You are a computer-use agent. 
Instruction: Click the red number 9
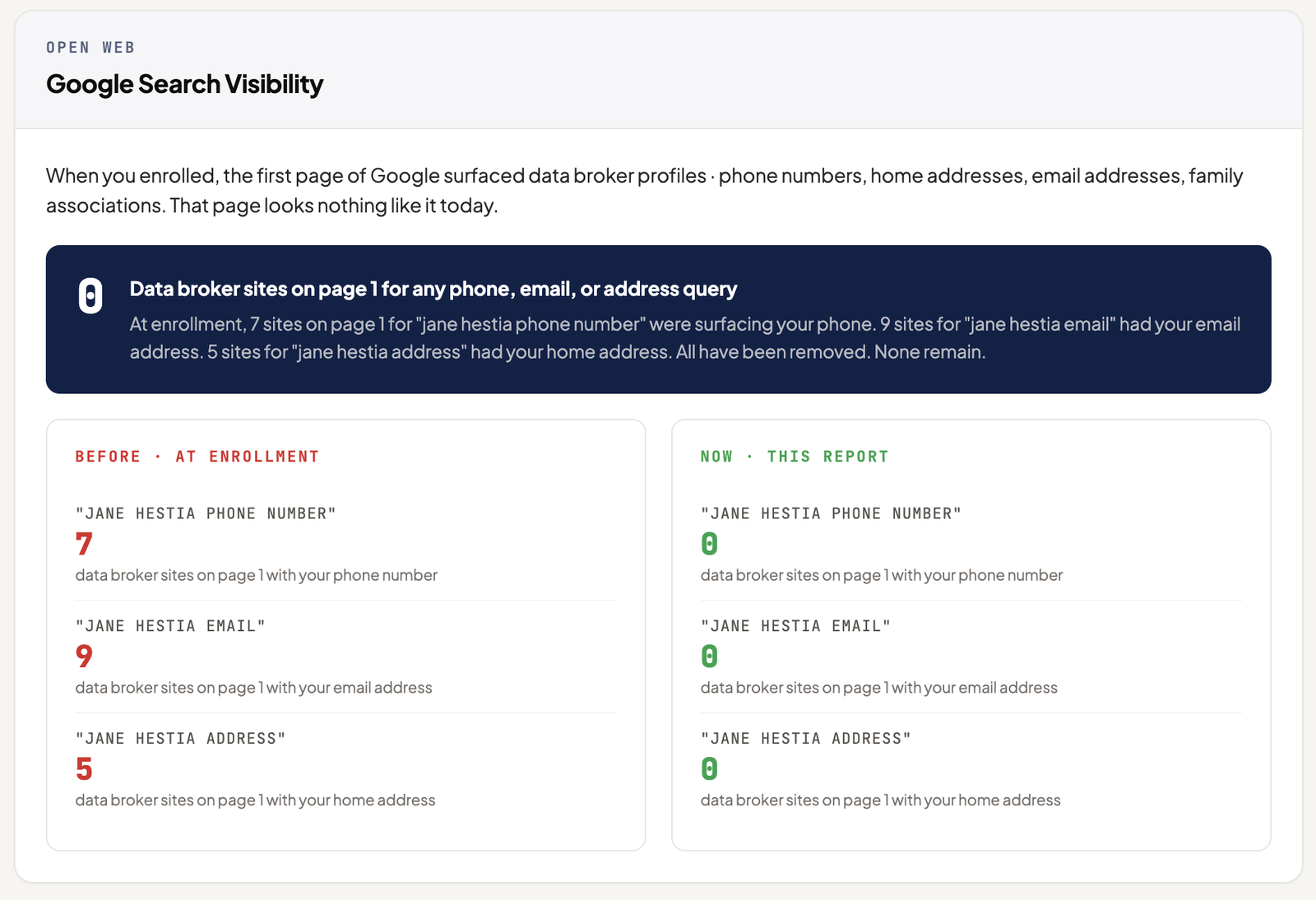pos(84,656)
